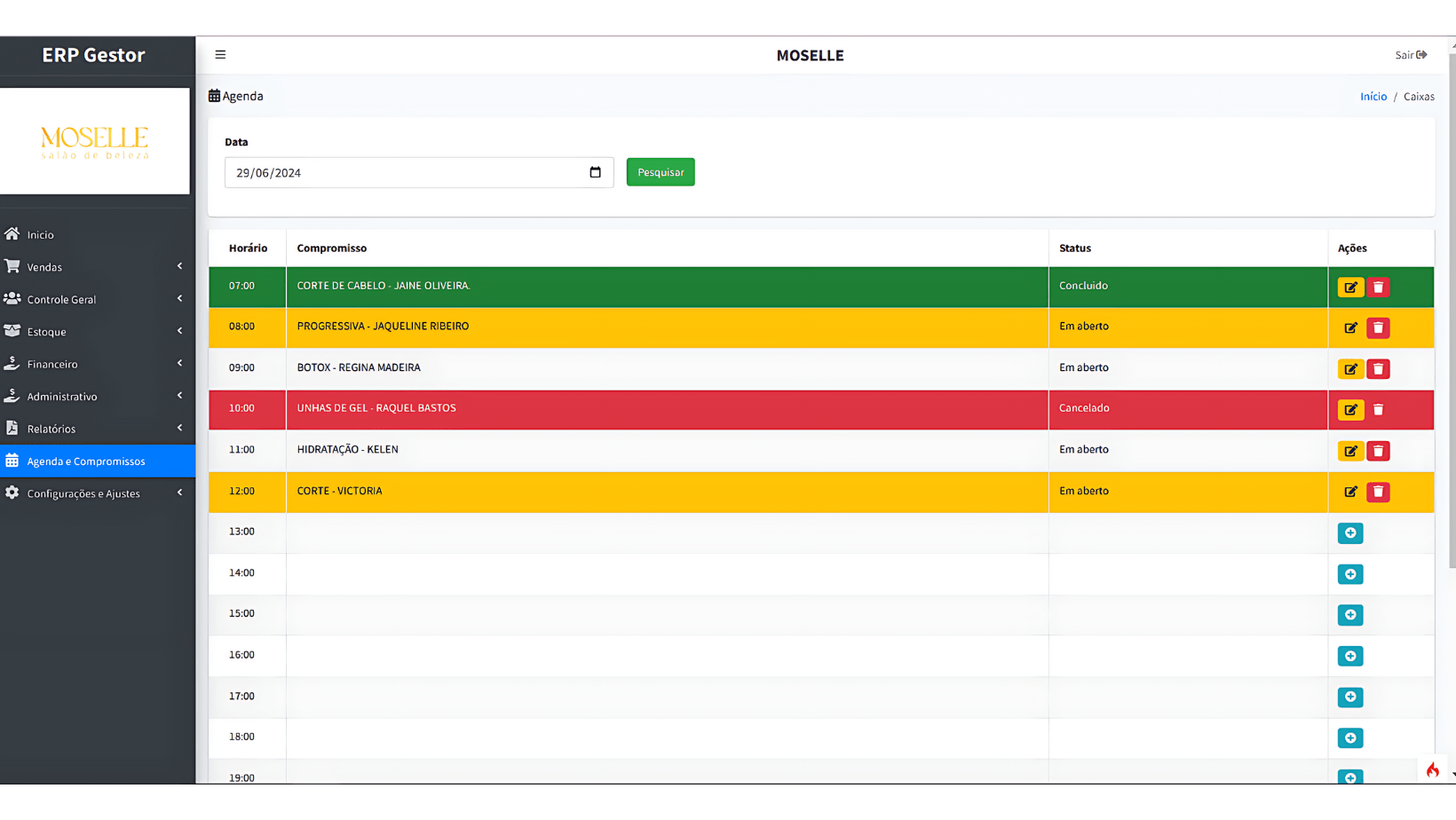Open the calendar date picker icon
Viewport: 1456px width, 820px height.
pyautogui.click(x=595, y=172)
